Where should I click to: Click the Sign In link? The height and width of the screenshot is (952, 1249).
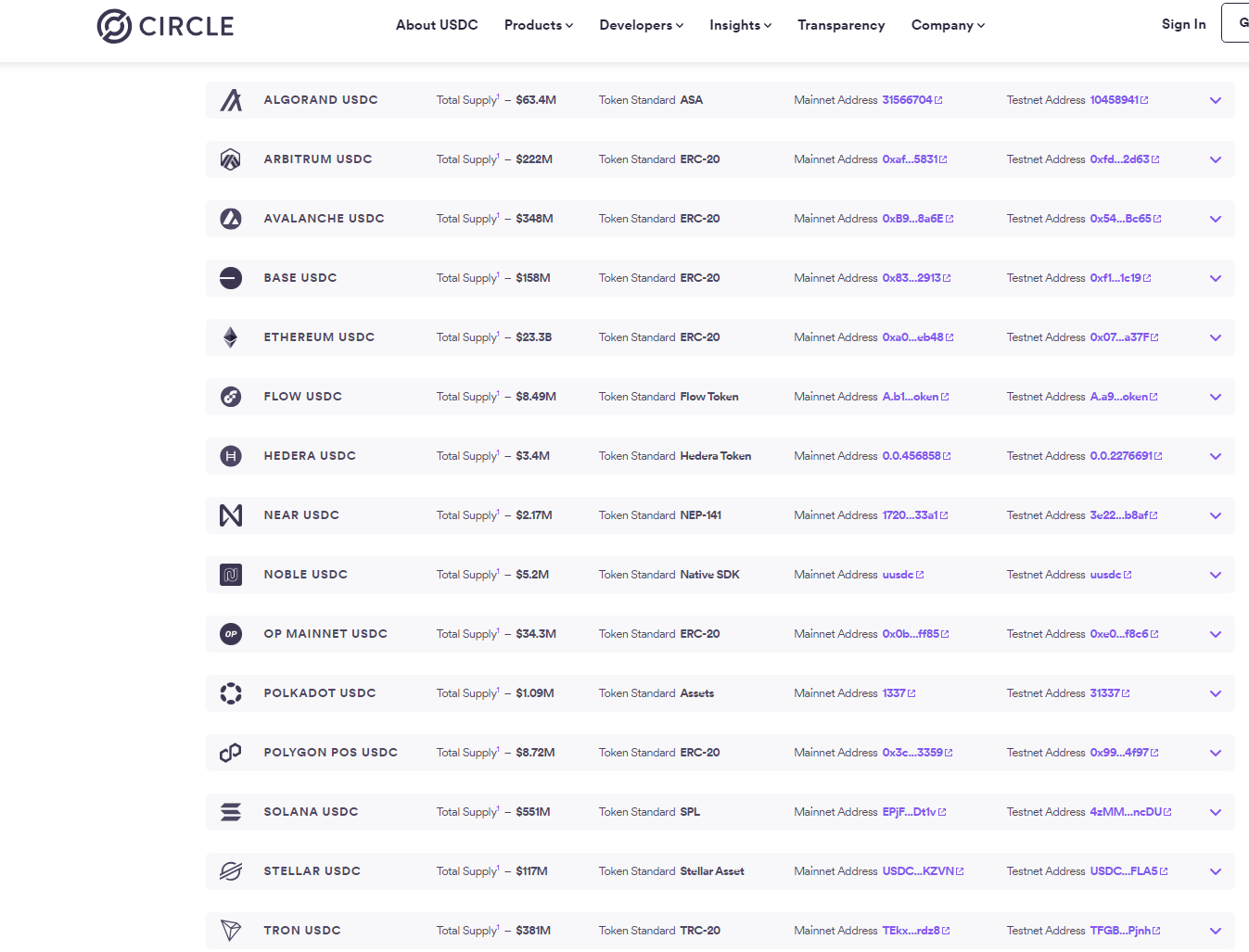point(1183,24)
